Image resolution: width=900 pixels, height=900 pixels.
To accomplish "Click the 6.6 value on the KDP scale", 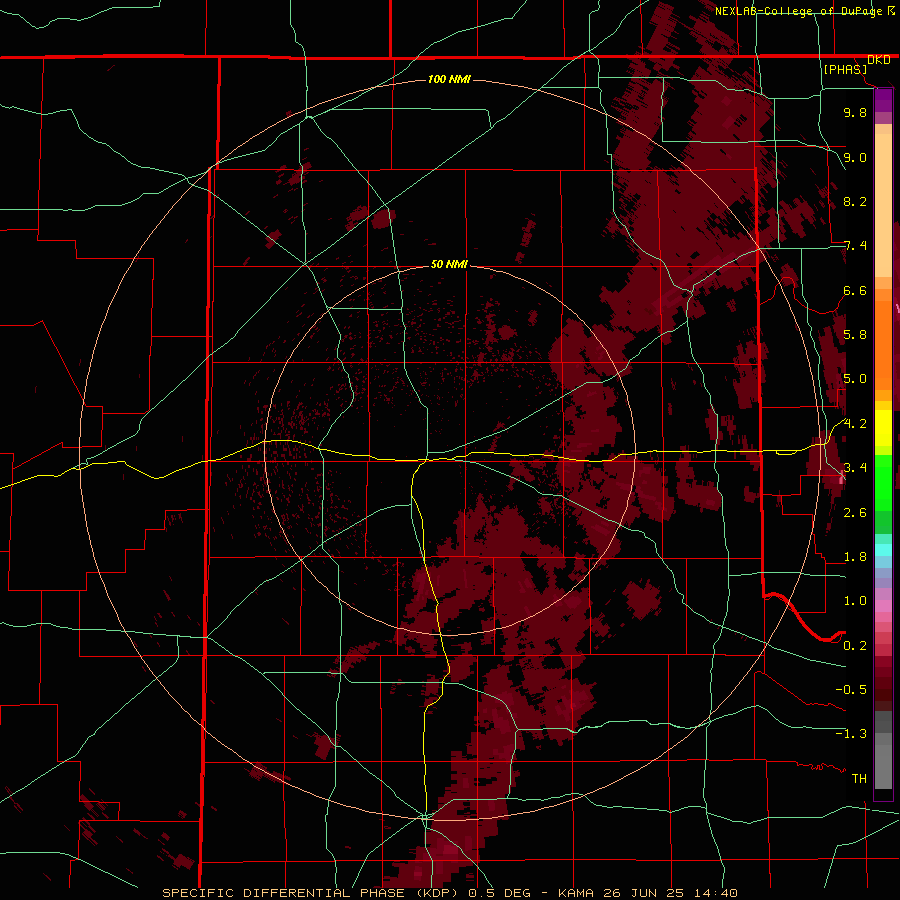I will [x=855, y=290].
